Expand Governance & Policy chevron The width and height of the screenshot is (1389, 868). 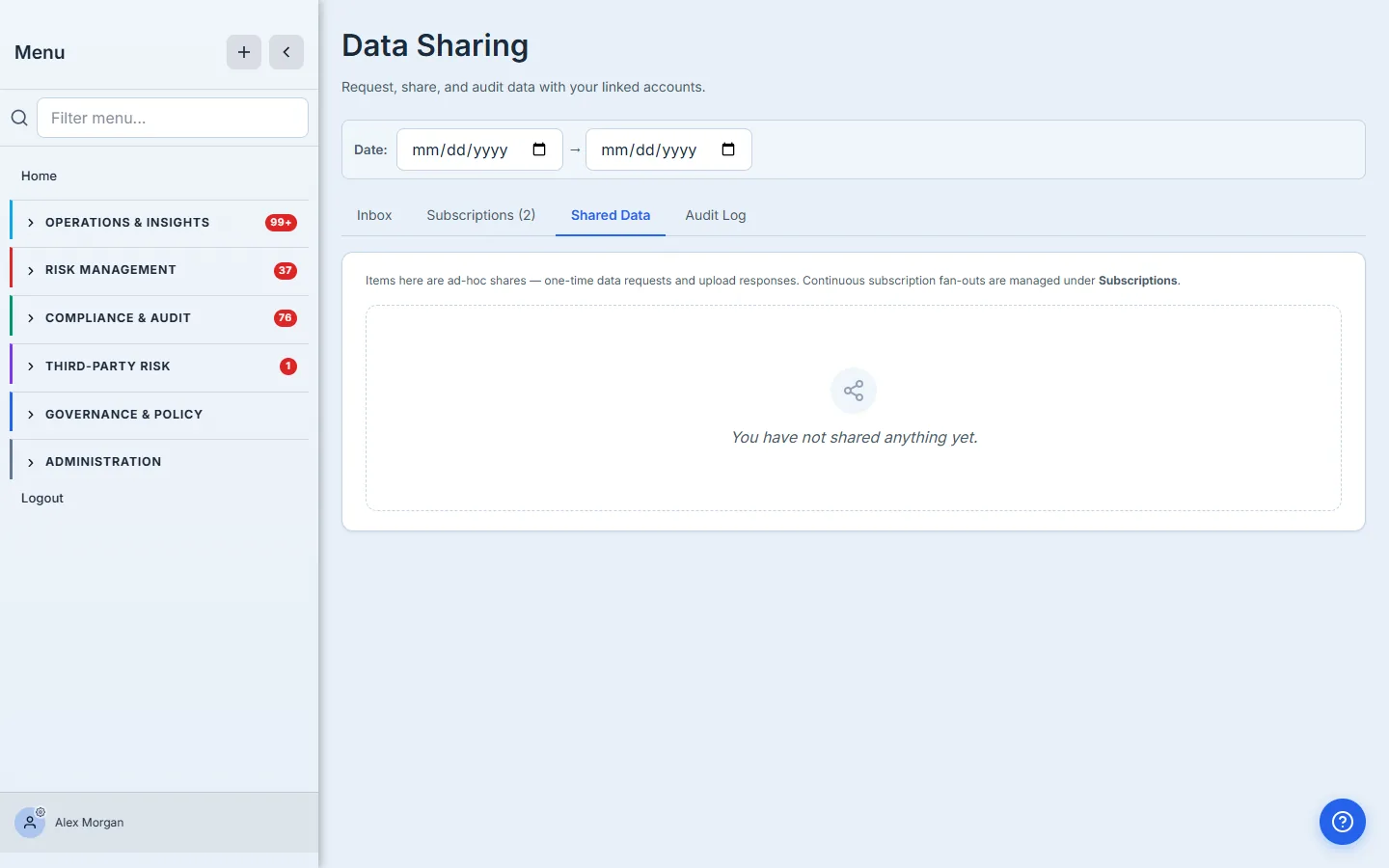coord(31,415)
